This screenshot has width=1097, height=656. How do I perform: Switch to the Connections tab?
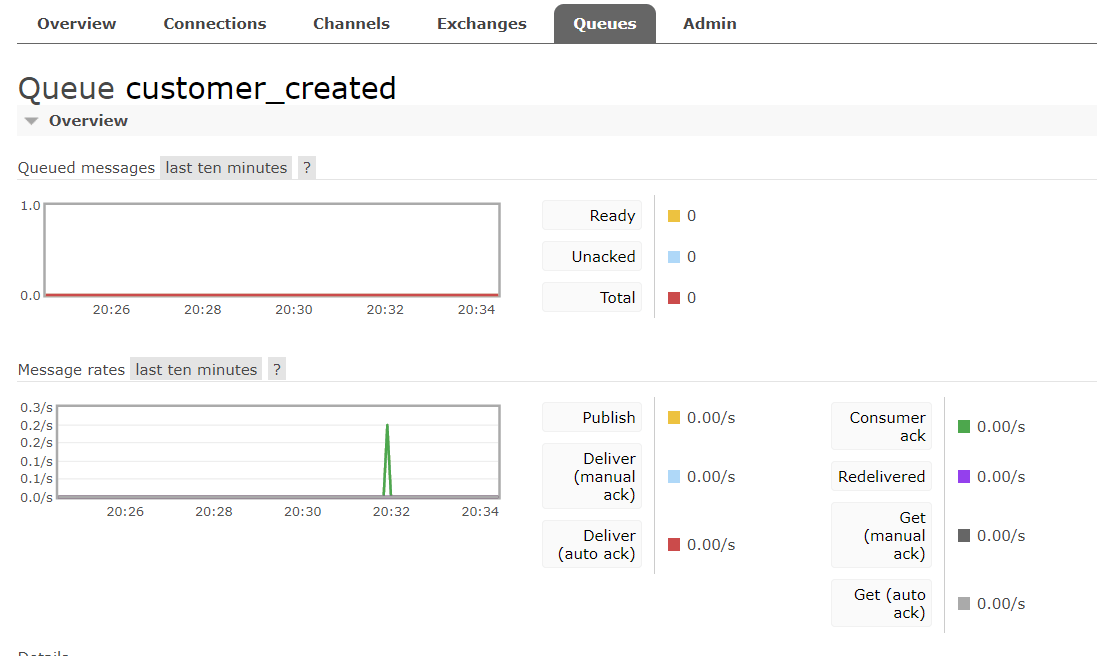click(215, 24)
